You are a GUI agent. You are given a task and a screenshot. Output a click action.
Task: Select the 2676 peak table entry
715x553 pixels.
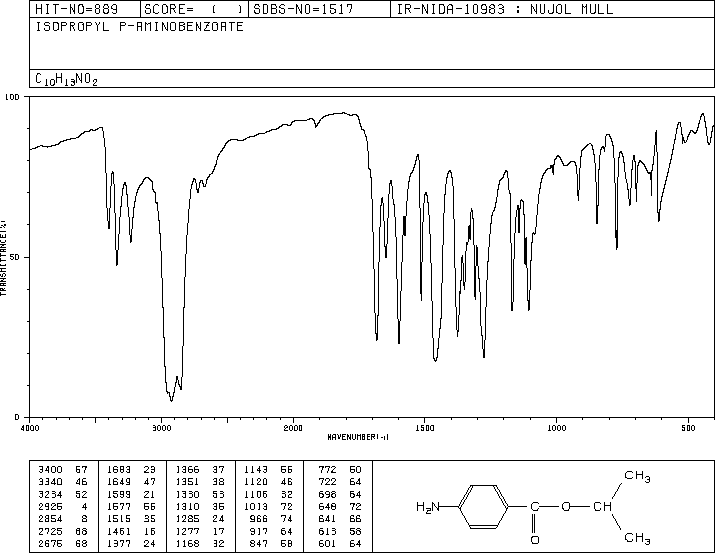coord(63,544)
